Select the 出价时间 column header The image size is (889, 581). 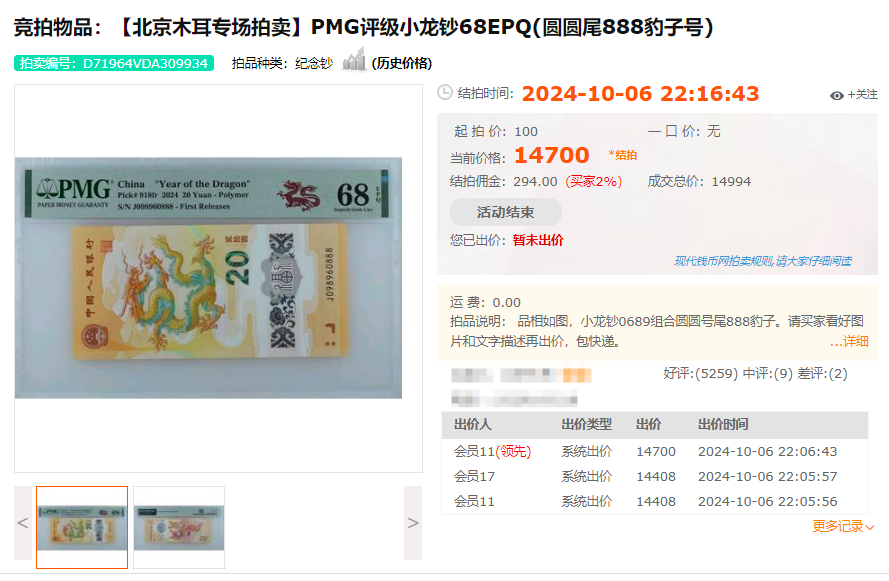pos(723,425)
